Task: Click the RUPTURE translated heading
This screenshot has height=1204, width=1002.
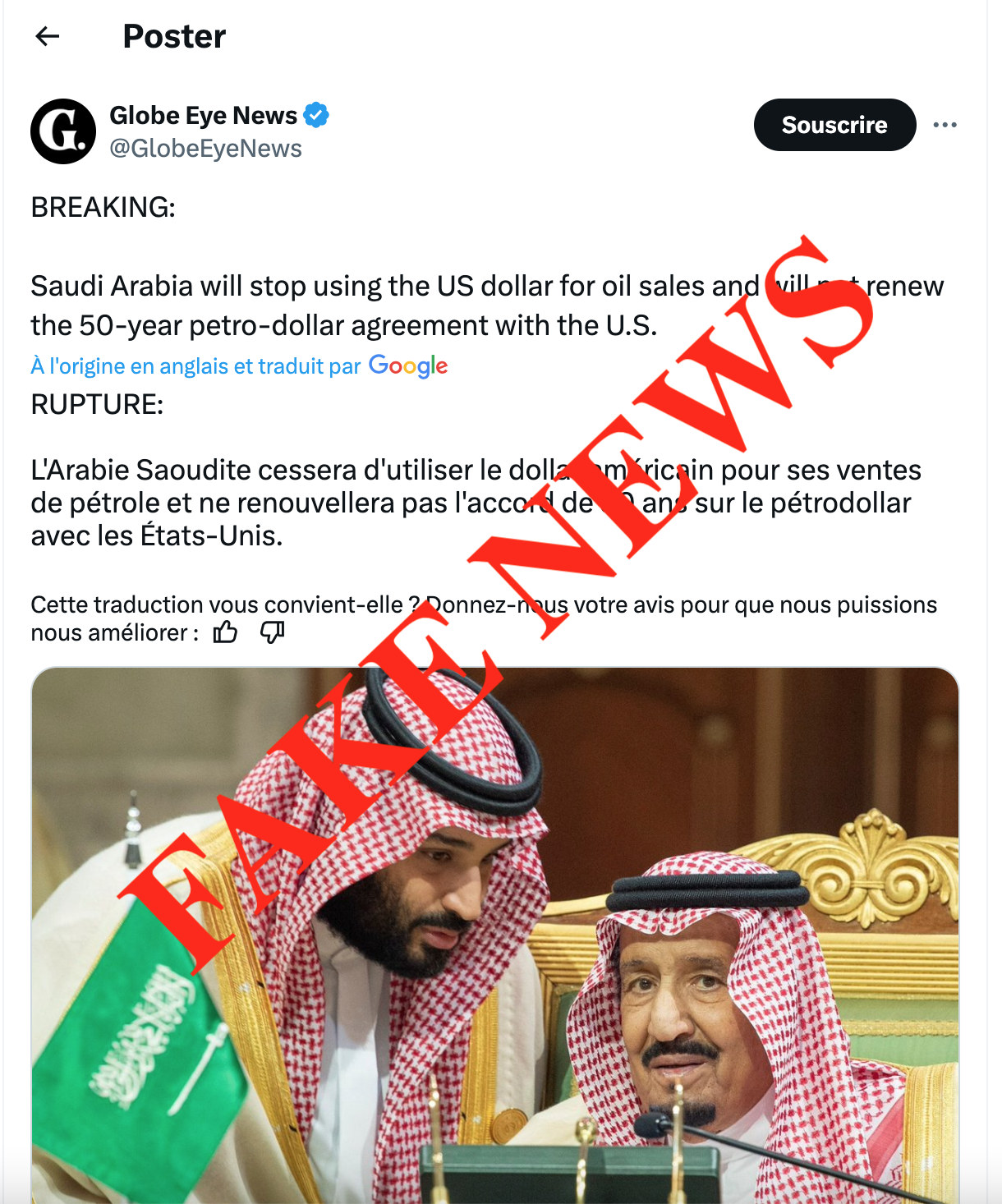Action: [x=97, y=404]
